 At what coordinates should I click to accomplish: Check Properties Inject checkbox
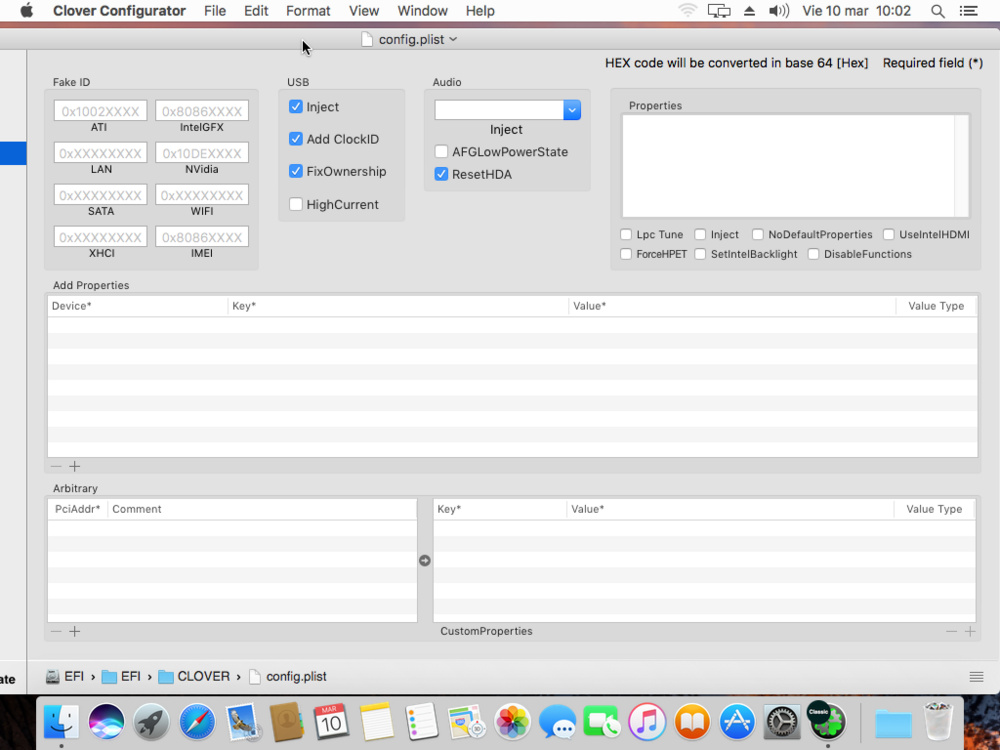[700, 235]
